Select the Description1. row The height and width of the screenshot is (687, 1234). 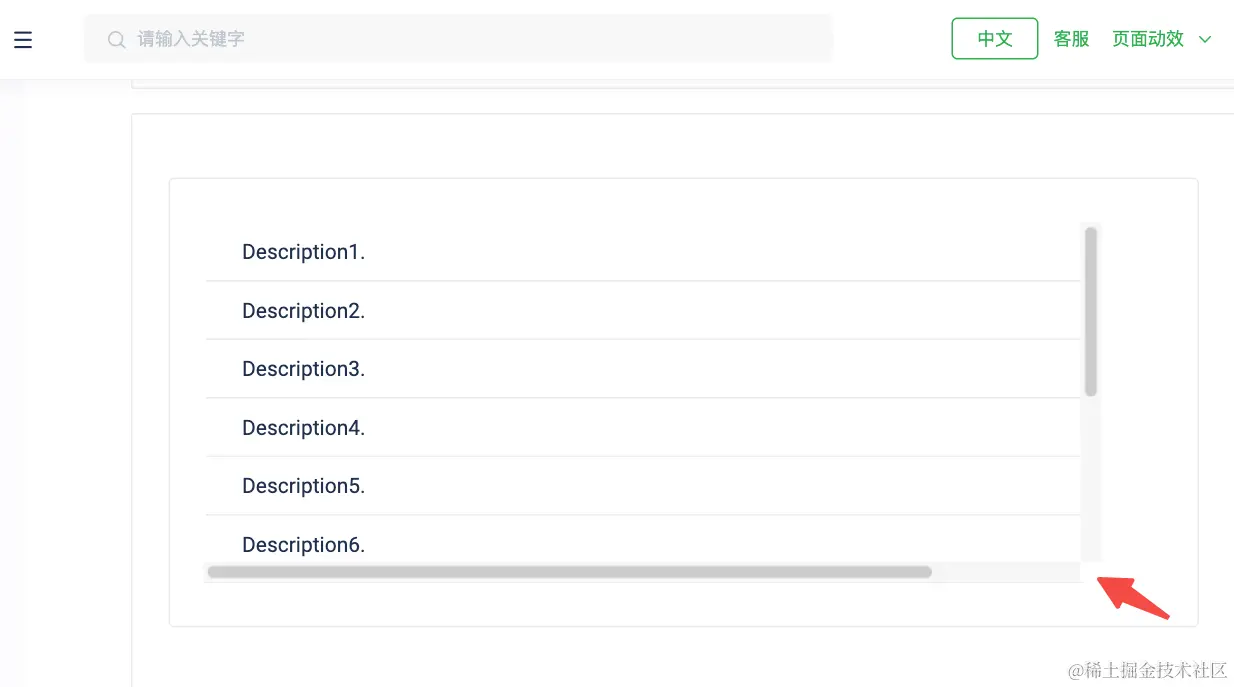pyautogui.click(x=643, y=252)
